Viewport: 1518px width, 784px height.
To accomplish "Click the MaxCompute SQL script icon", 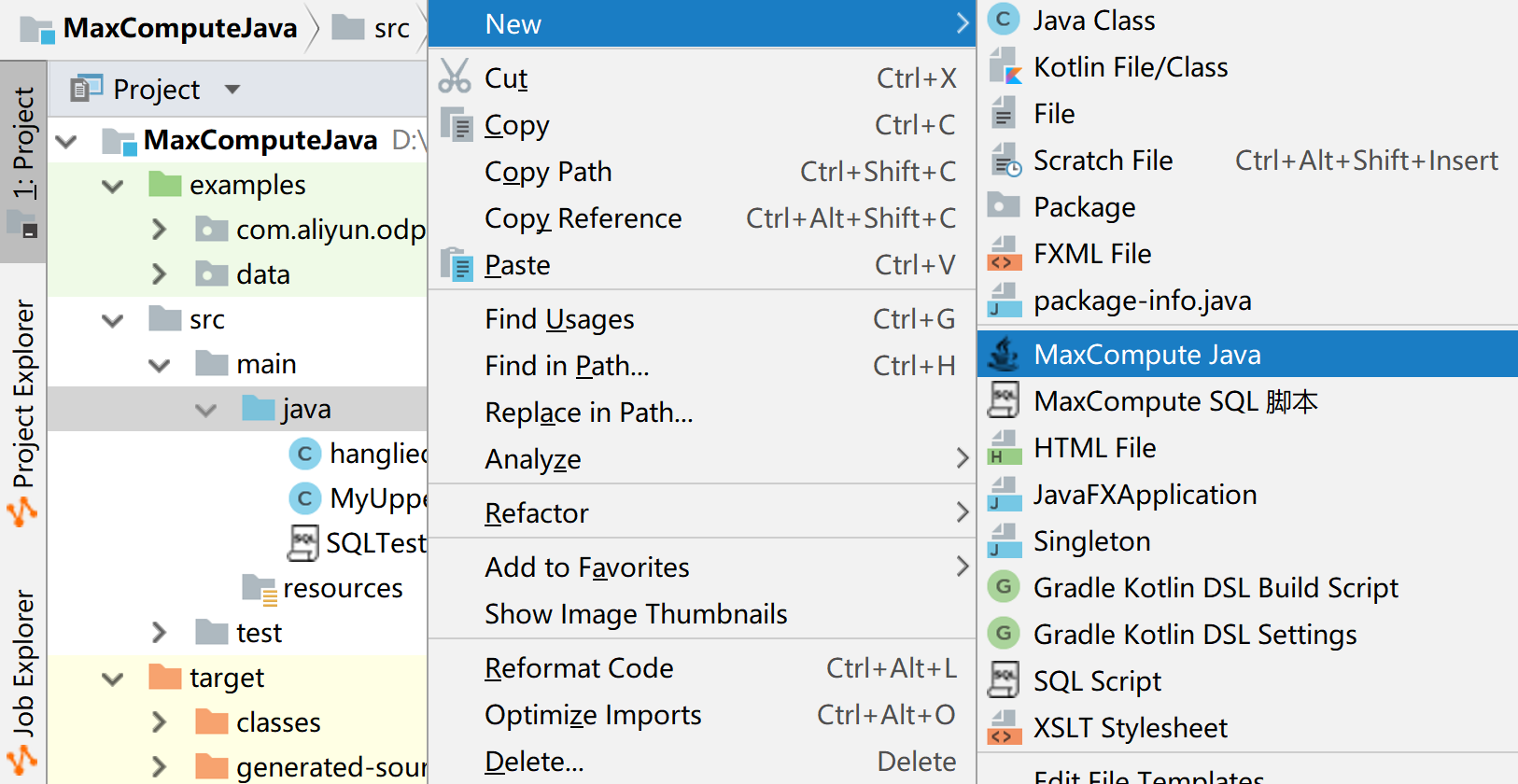I will point(1004,401).
